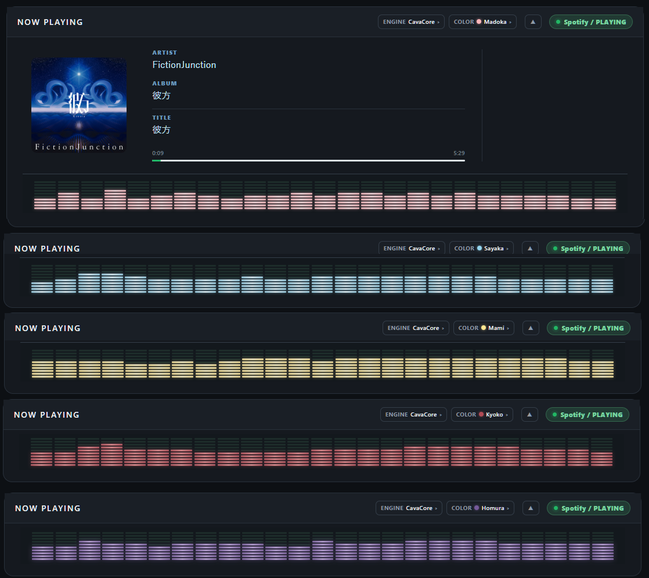Open ENGINE CavaCore dropdown in Kyoko panel
Screen dimensions: 649x578
coord(413,414)
